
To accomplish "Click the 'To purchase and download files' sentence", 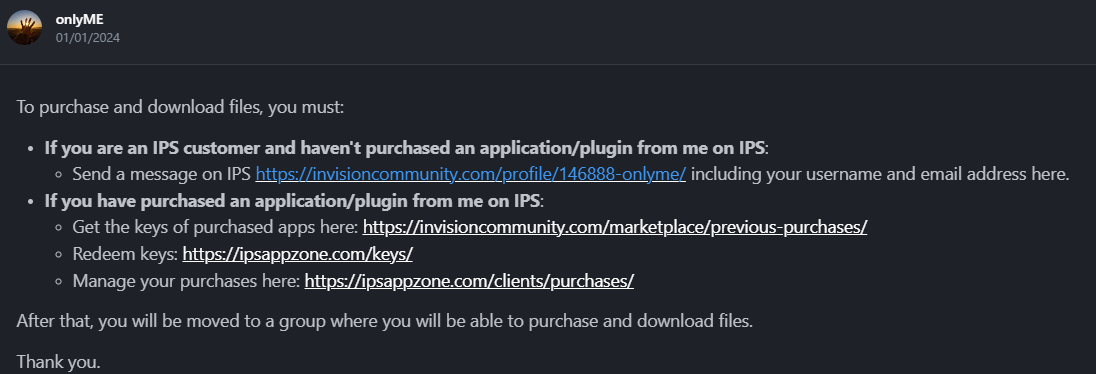I will tap(180, 108).
